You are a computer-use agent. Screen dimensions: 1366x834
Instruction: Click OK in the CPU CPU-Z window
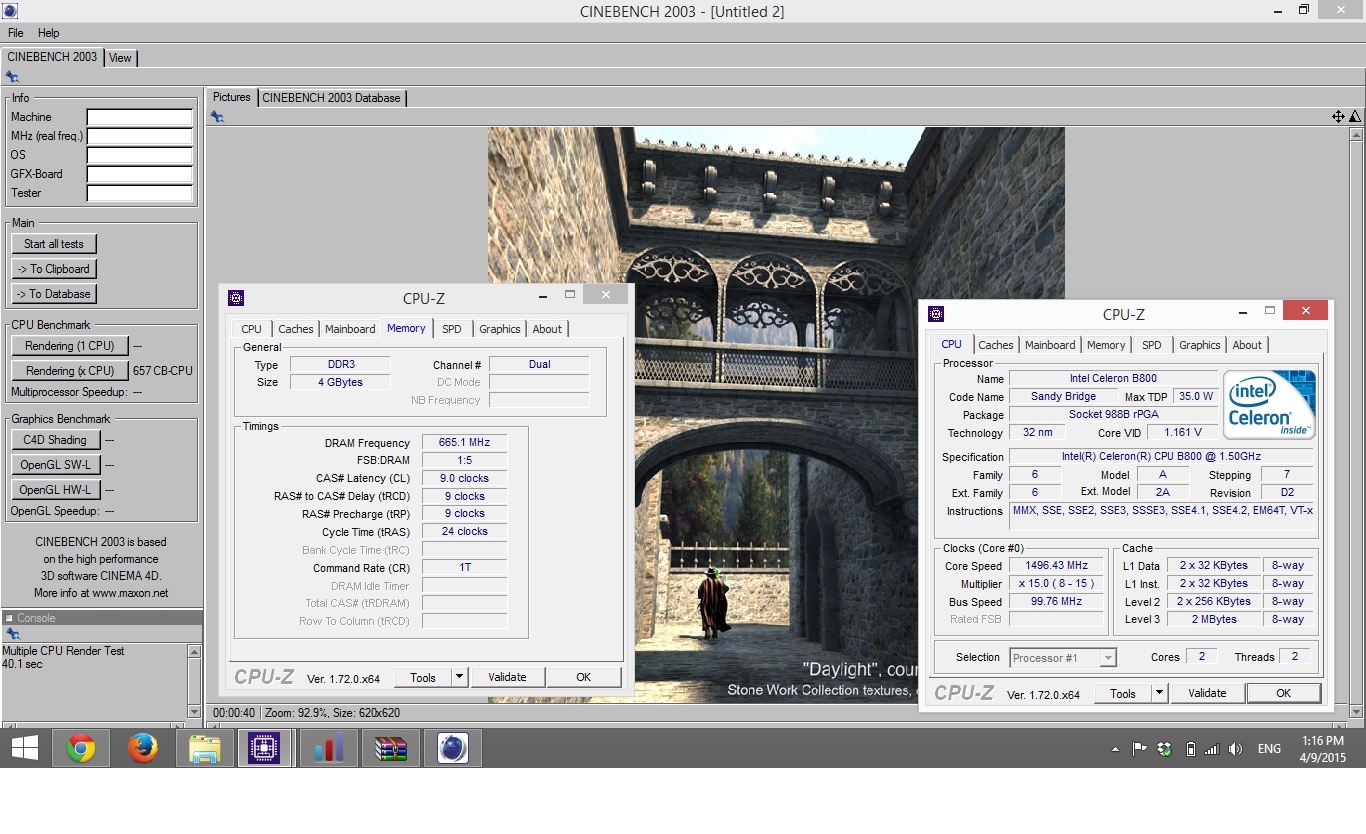(x=1283, y=693)
